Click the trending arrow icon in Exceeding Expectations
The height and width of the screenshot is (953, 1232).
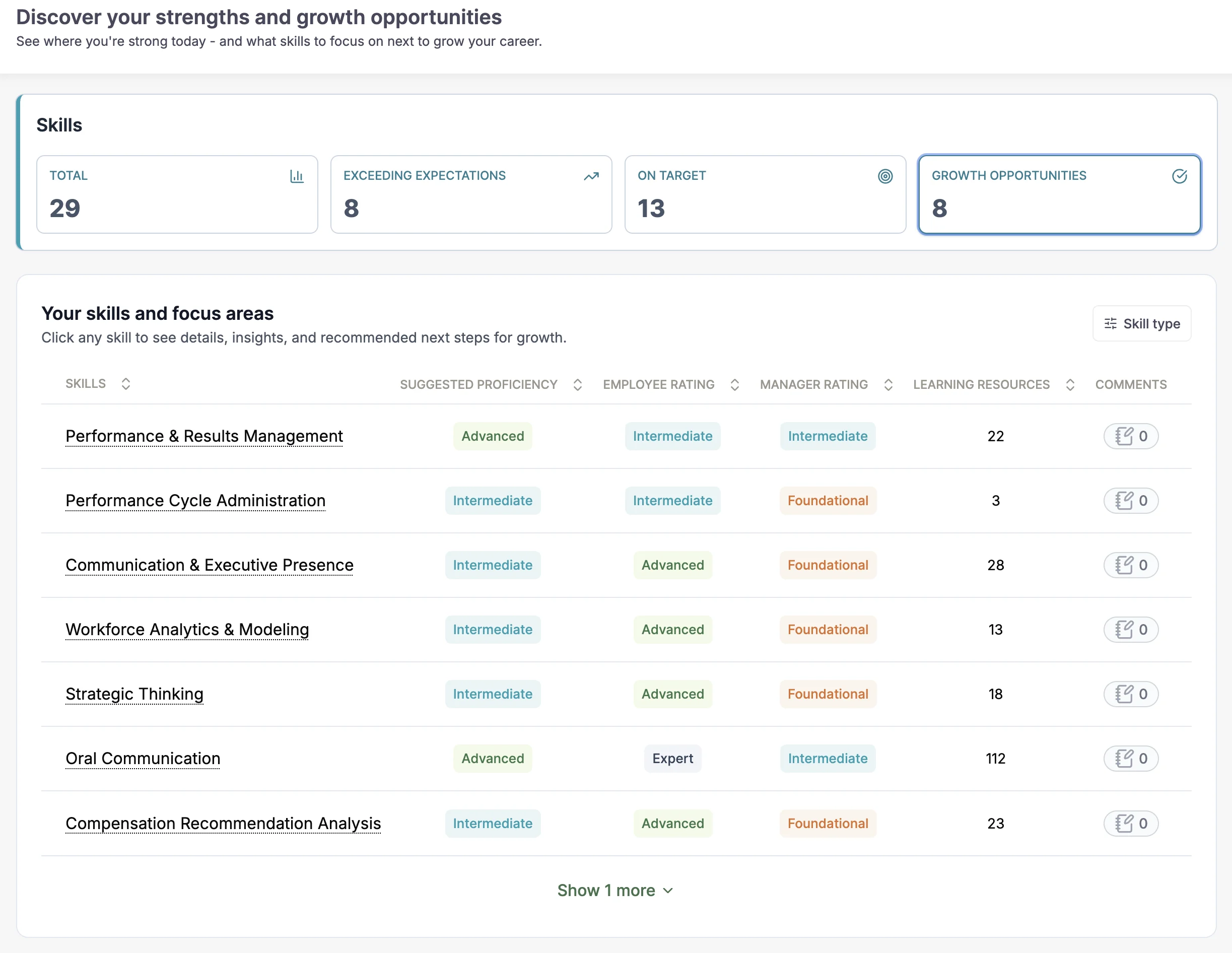(591, 176)
